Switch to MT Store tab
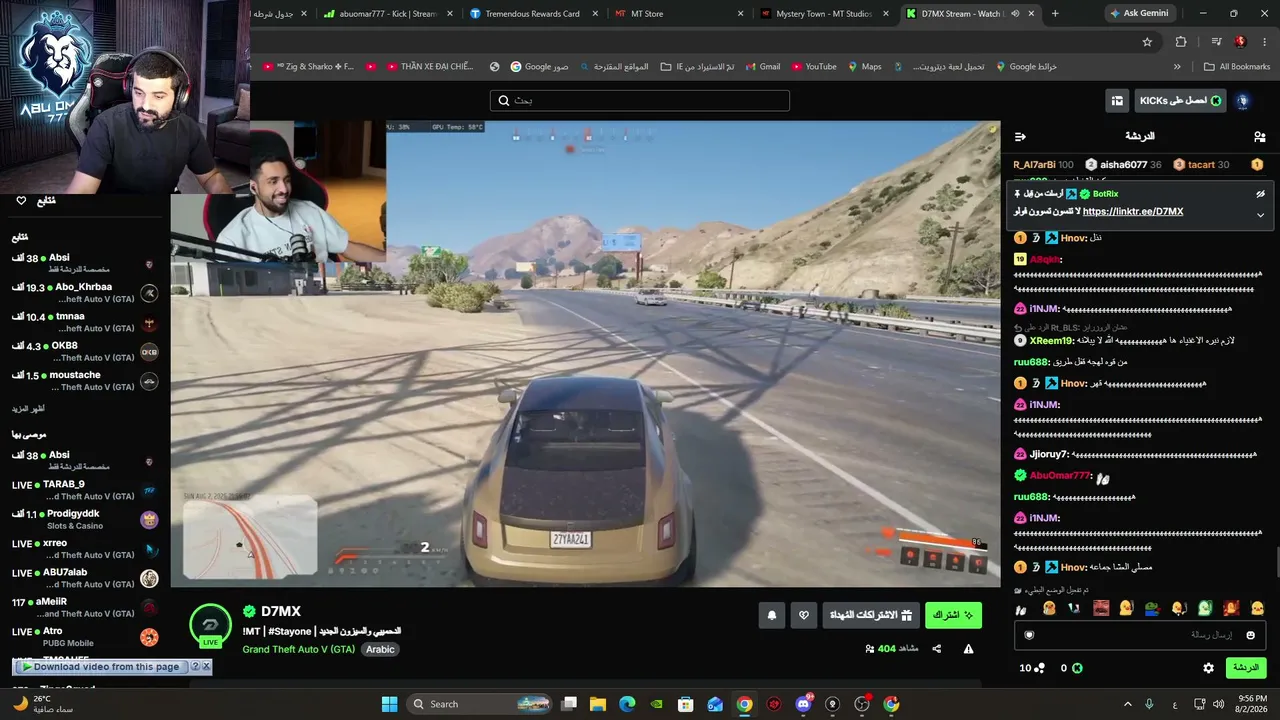 (678, 14)
